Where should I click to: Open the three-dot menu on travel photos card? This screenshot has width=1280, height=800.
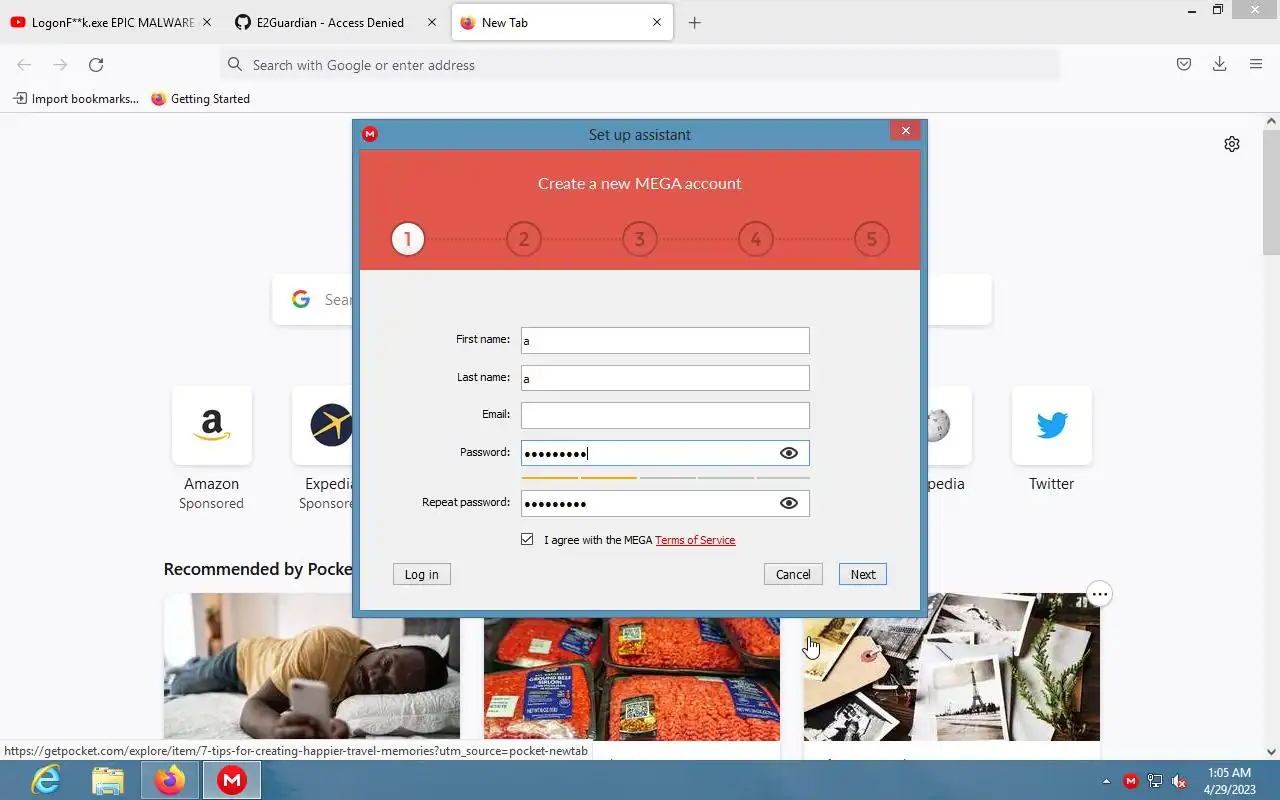coord(1100,595)
